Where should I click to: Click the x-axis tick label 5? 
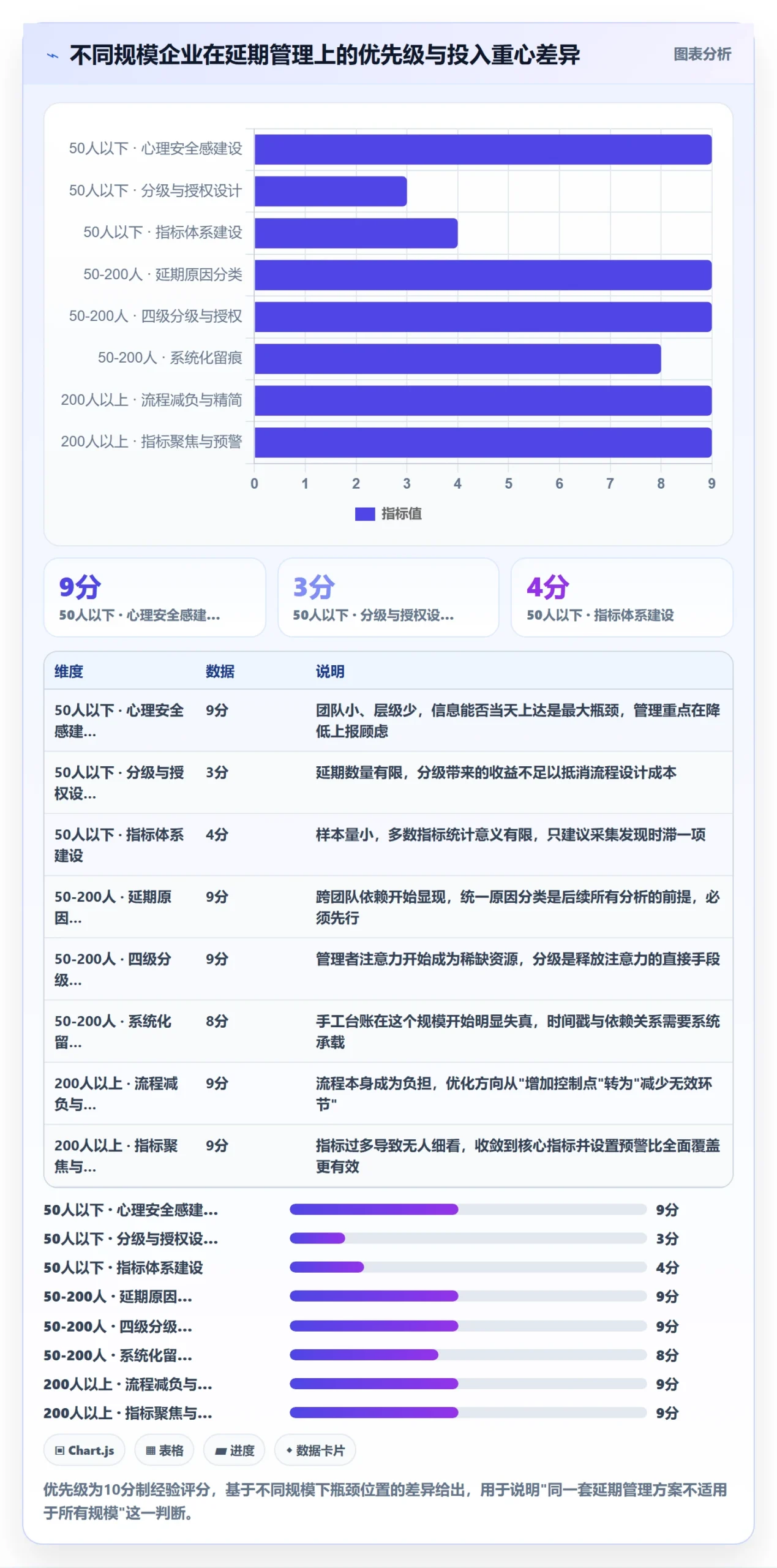(508, 483)
